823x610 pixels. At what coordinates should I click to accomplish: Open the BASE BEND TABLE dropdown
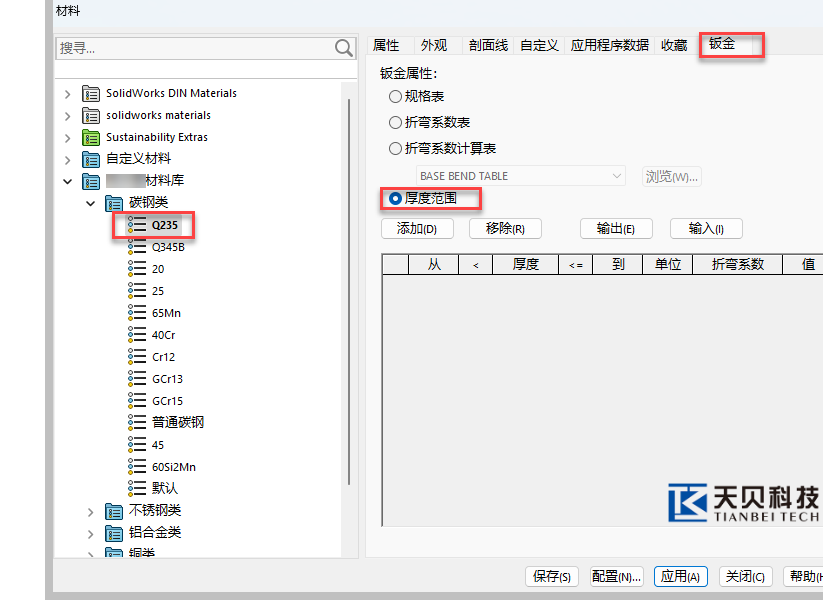click(616, 176)
